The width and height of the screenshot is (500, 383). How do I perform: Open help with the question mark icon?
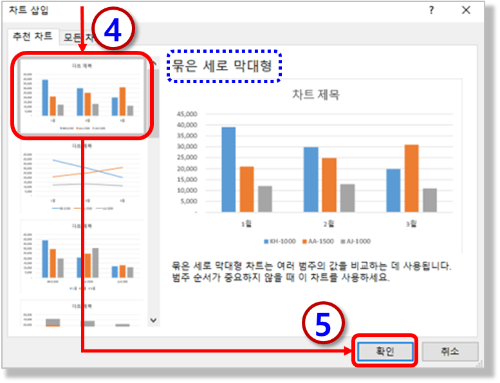[x=431, y=10]
